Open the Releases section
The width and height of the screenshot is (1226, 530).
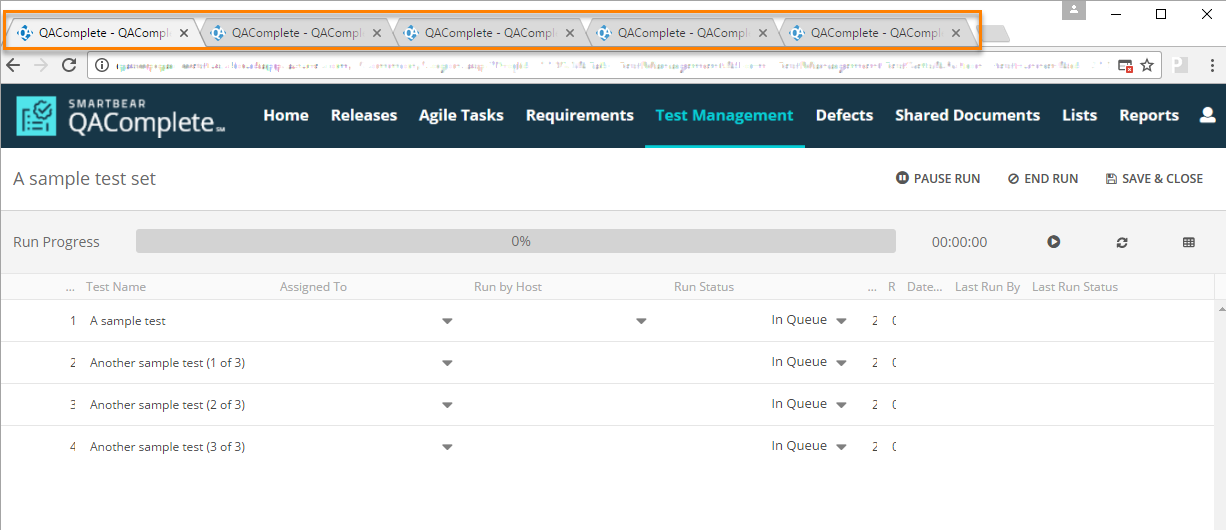pos(364,116)
